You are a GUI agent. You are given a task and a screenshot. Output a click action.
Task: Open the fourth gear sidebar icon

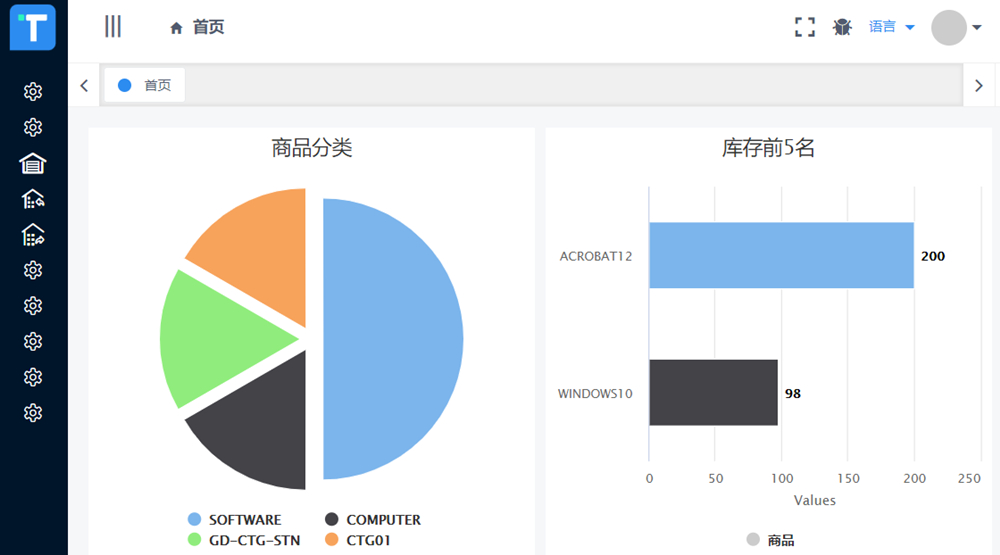point(33,306)
